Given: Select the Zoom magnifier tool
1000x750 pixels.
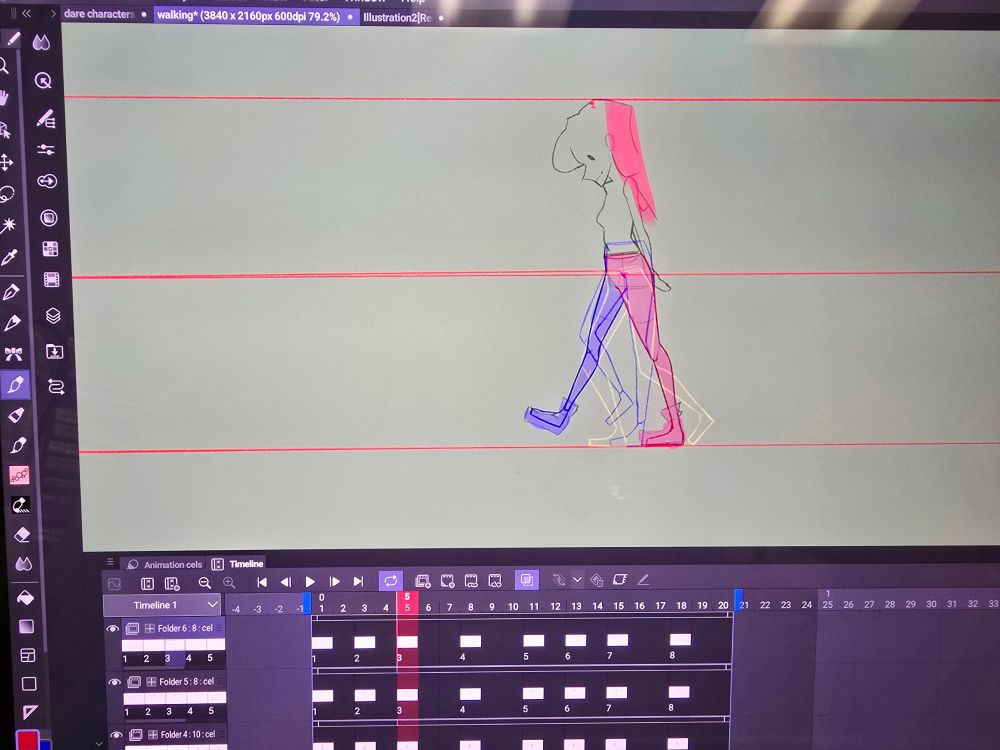Looking at the screenshot, I should click(x=3, y=66).
